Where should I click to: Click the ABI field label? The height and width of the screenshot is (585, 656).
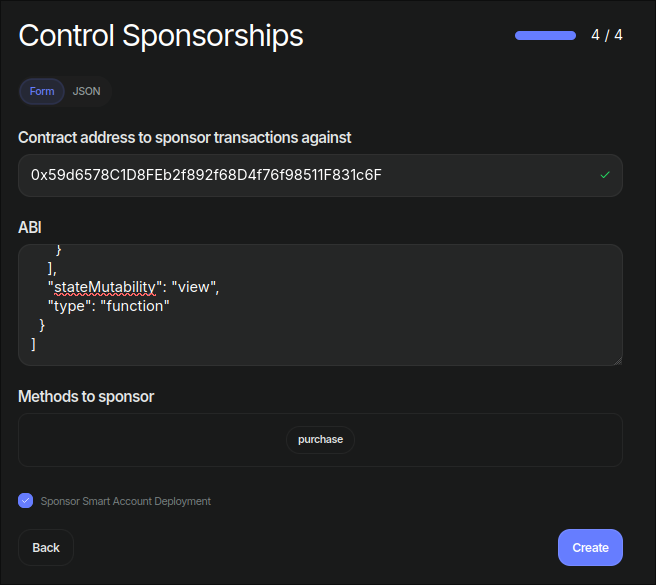pos(30,228)
